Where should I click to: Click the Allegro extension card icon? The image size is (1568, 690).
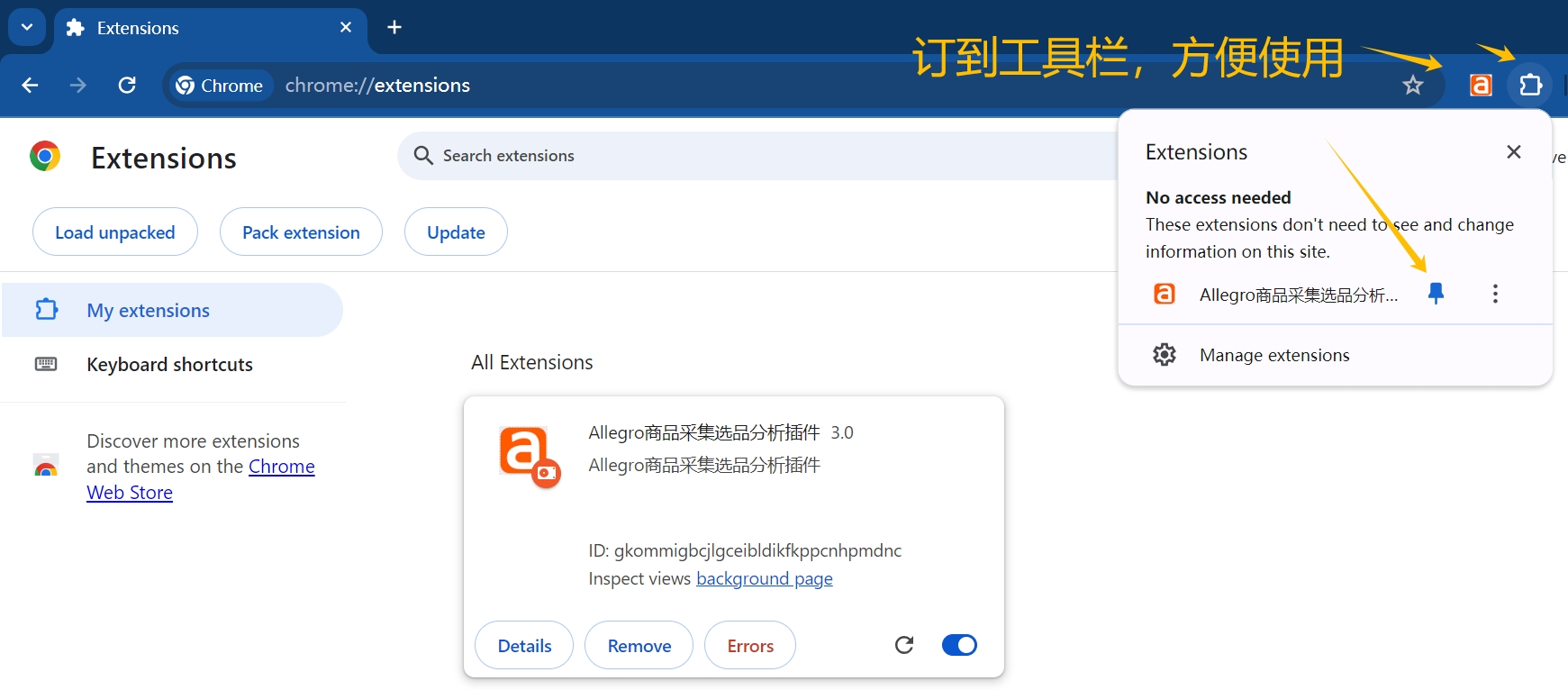[x=530, y=457]
